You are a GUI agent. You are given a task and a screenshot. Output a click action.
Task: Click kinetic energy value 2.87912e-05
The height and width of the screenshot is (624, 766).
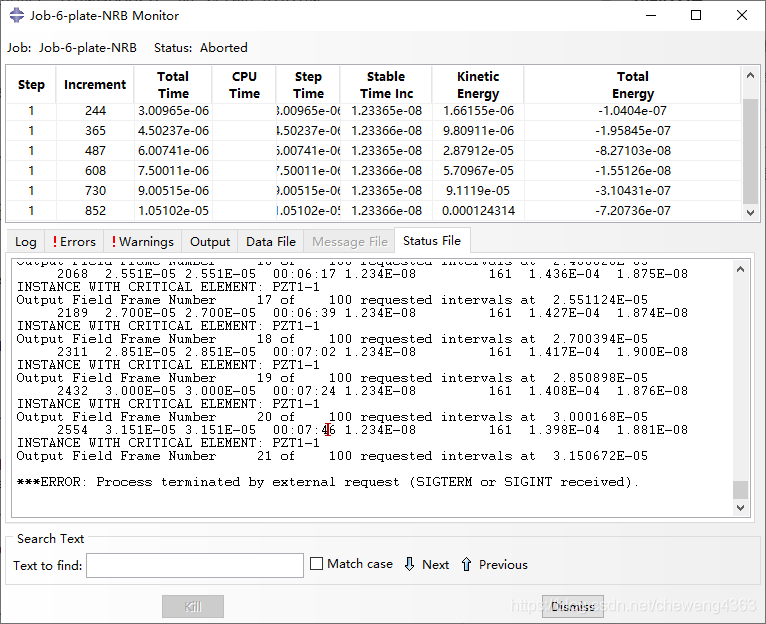pyautogui.click(x=478, y=151)
